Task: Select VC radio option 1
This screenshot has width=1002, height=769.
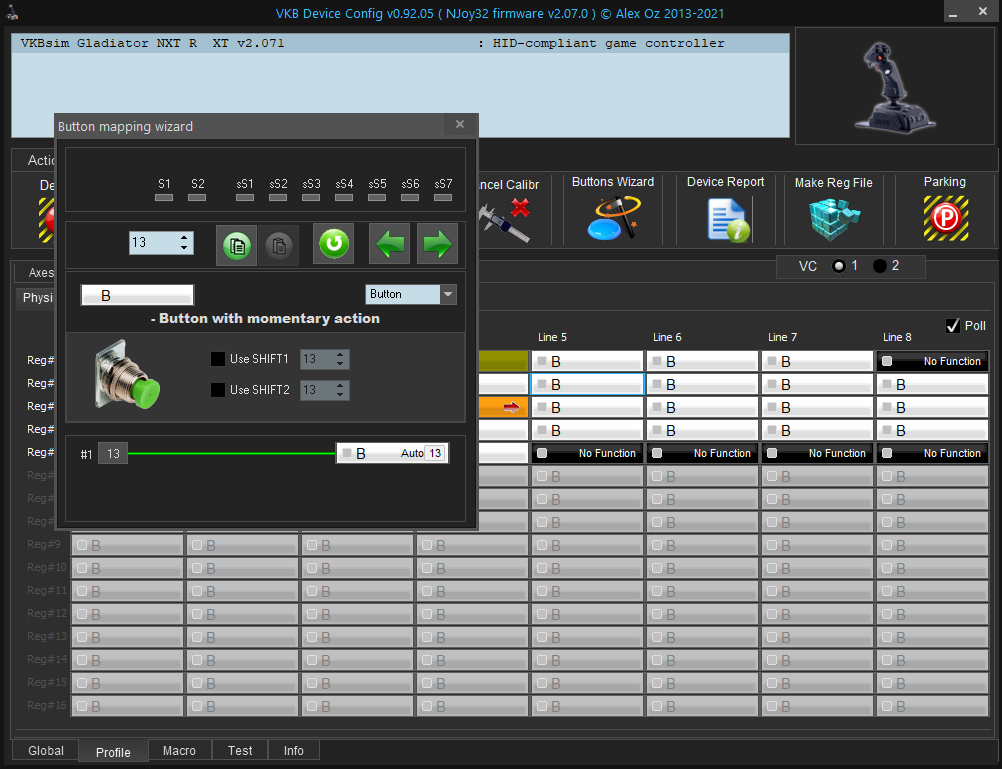Action: click(839, 266)
